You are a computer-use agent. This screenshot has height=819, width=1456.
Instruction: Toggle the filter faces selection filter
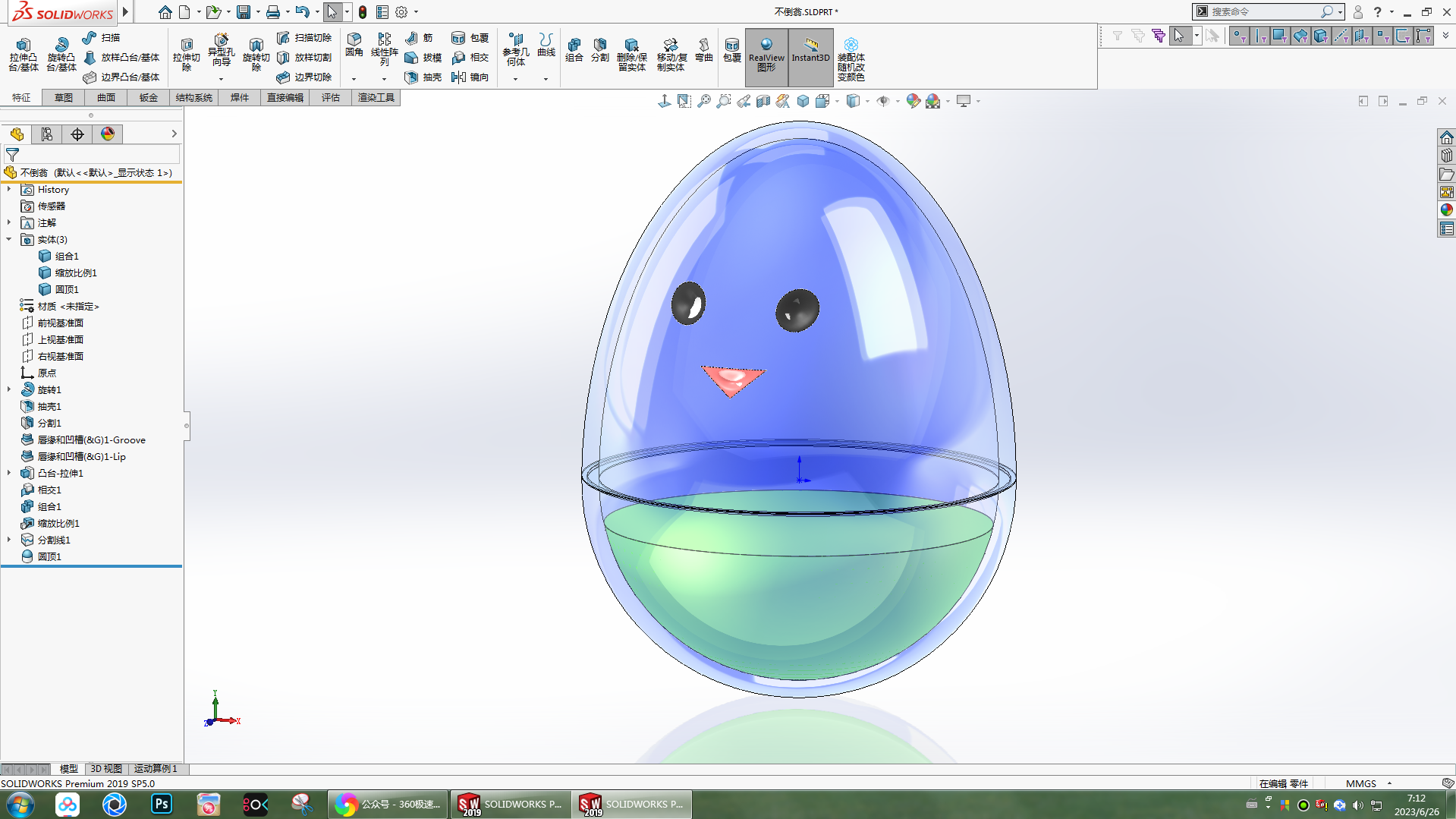click(x=1280, y=36)
